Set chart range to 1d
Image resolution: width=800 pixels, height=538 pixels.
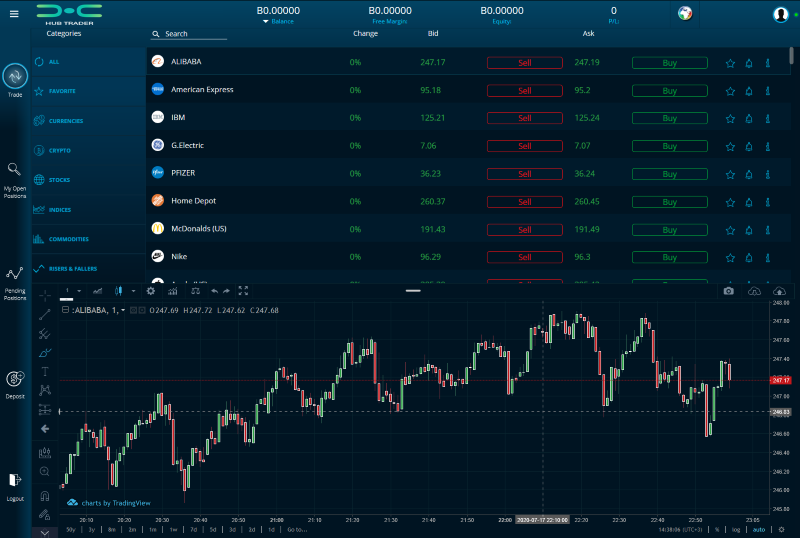pos(271,530)
